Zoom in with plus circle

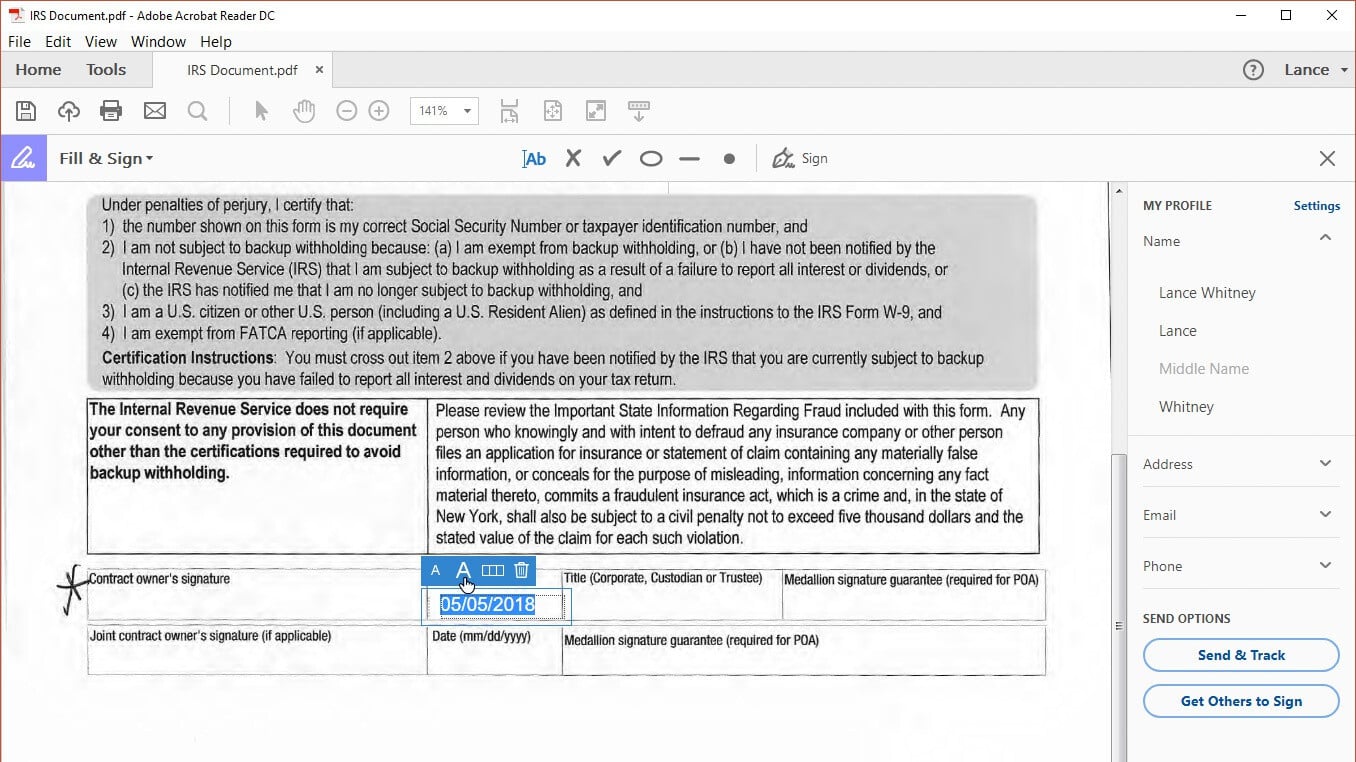379,111
